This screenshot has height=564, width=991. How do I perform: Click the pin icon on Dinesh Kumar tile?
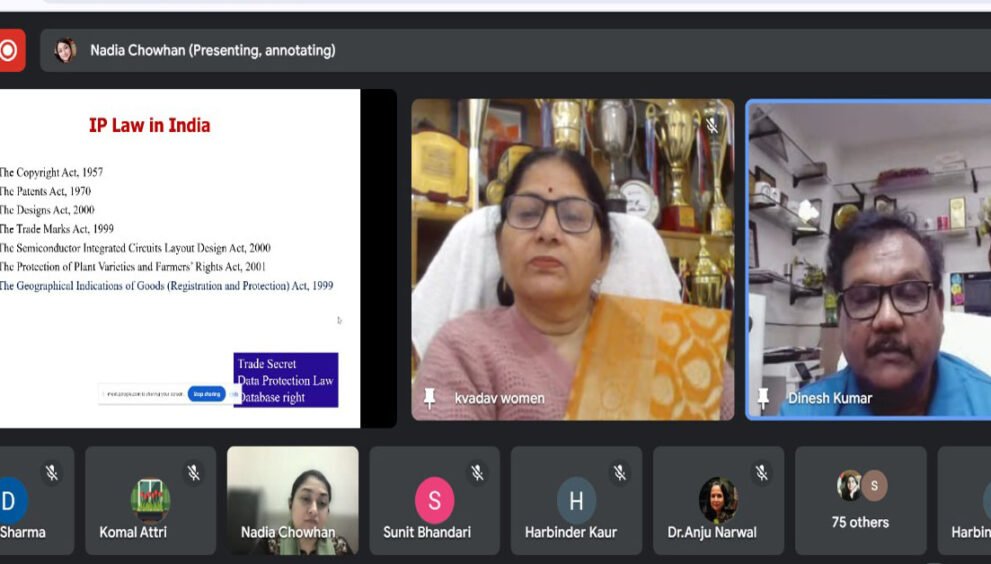763,398
